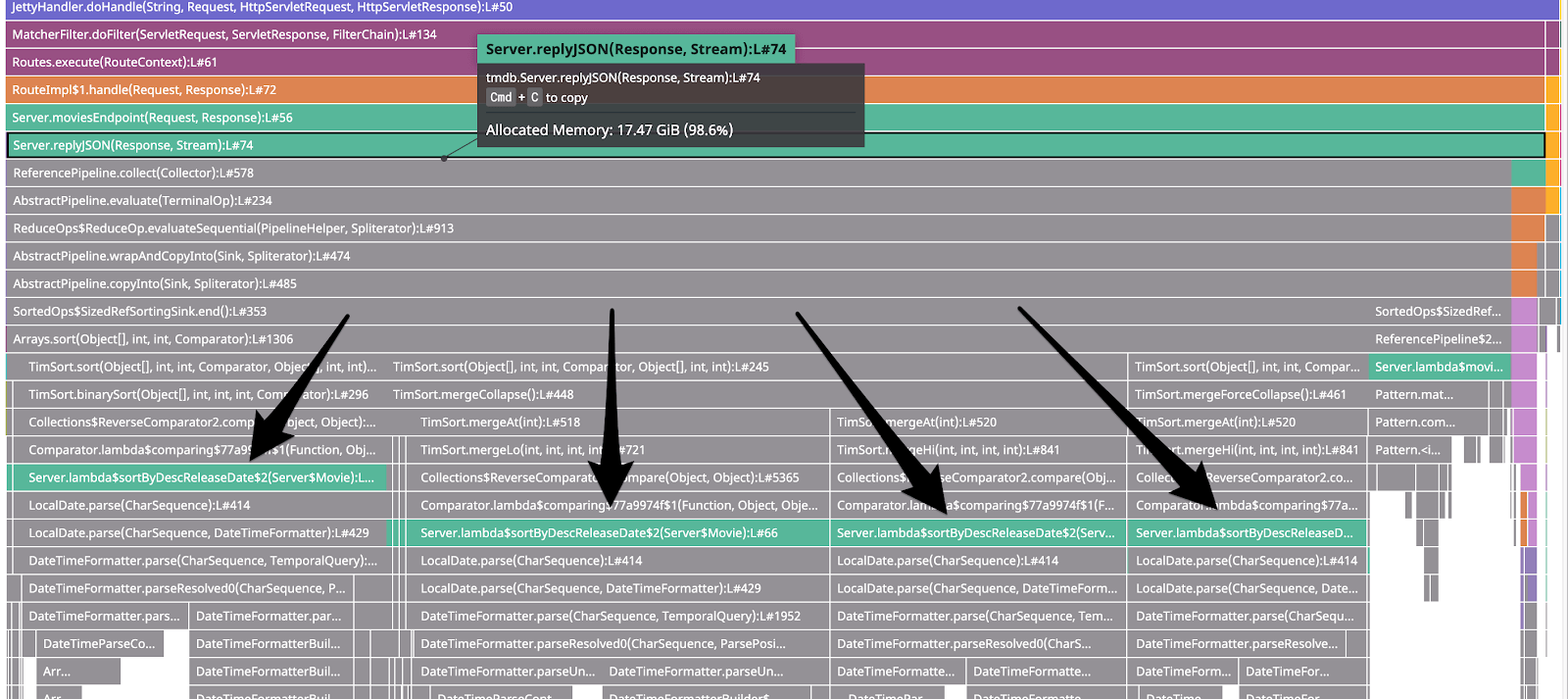Click SortedOps$SizedRefSortingSink.end():L#353 frame
The image size is (1568, 699).
687,311
